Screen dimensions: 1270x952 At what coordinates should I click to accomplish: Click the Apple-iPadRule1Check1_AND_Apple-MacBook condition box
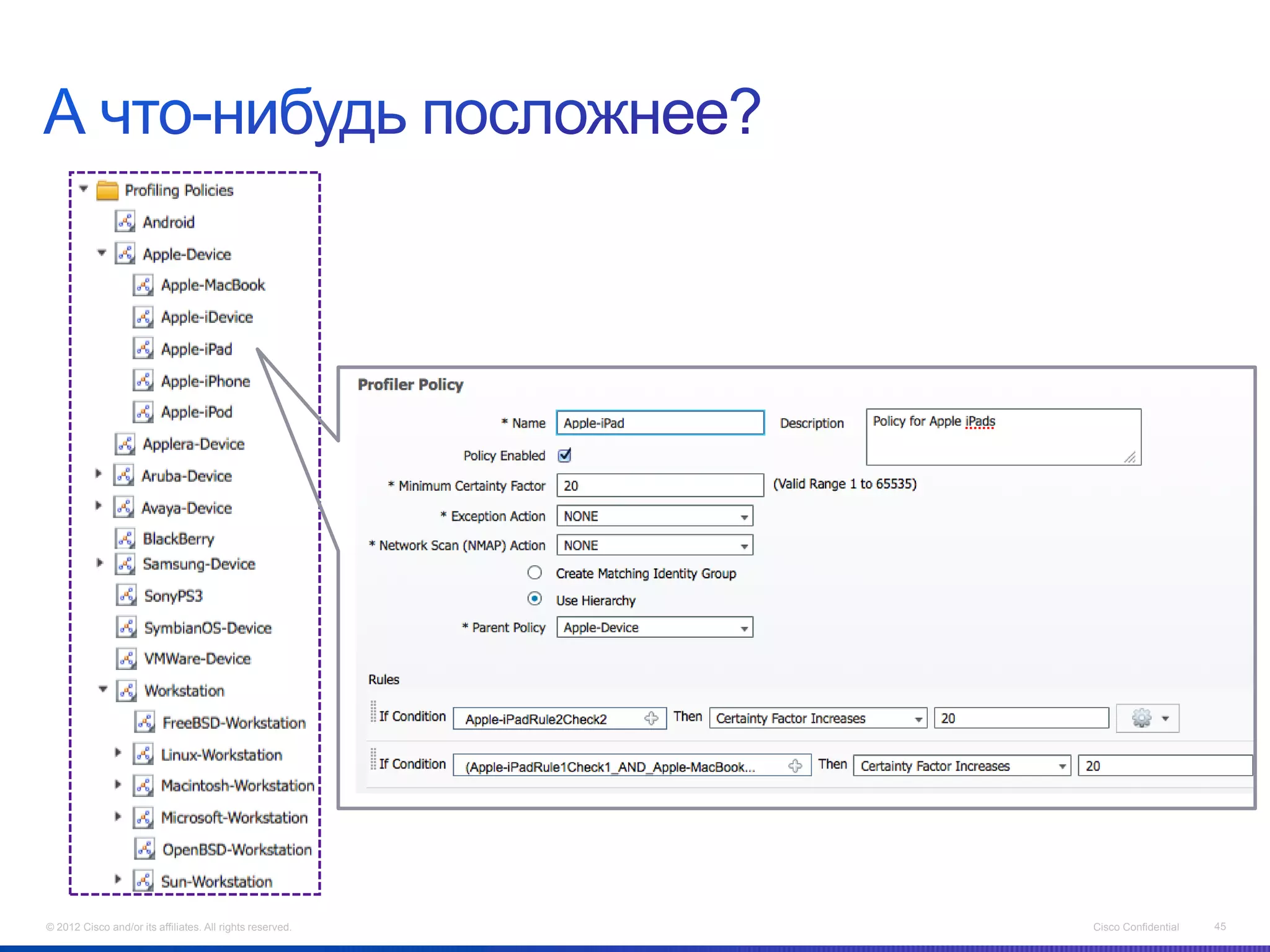tap(632, 766)
